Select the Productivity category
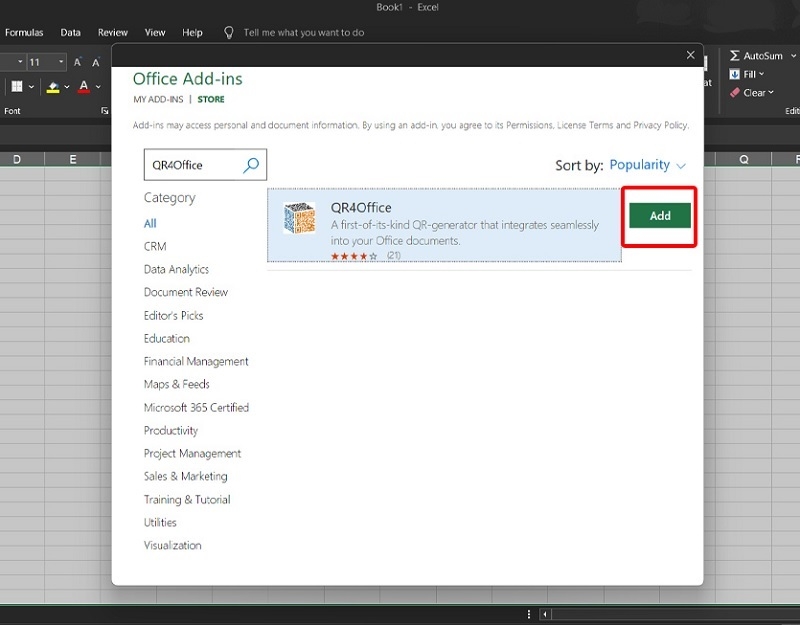Screen dimensions: 800x625 click(171, 431)
